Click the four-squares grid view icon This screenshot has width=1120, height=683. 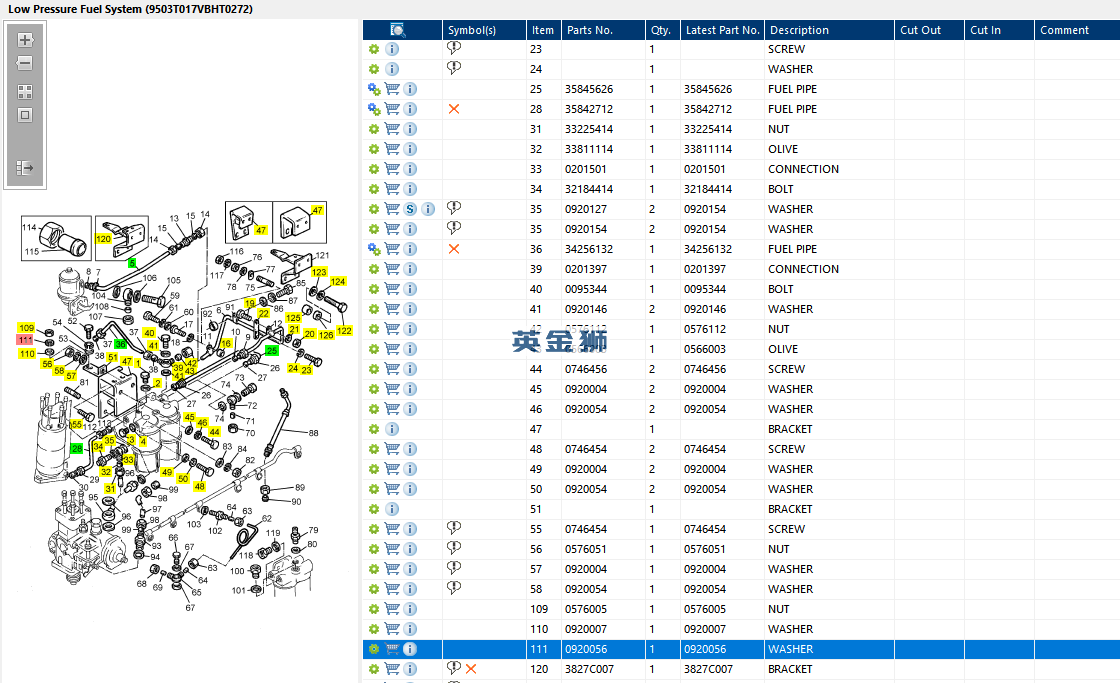25,91
